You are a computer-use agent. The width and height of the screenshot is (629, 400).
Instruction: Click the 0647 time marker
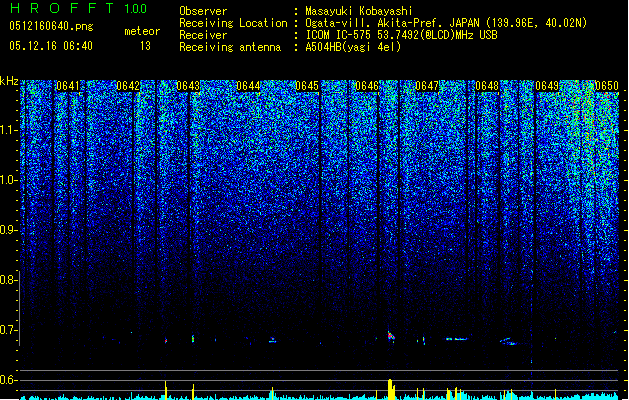[427, 86]
